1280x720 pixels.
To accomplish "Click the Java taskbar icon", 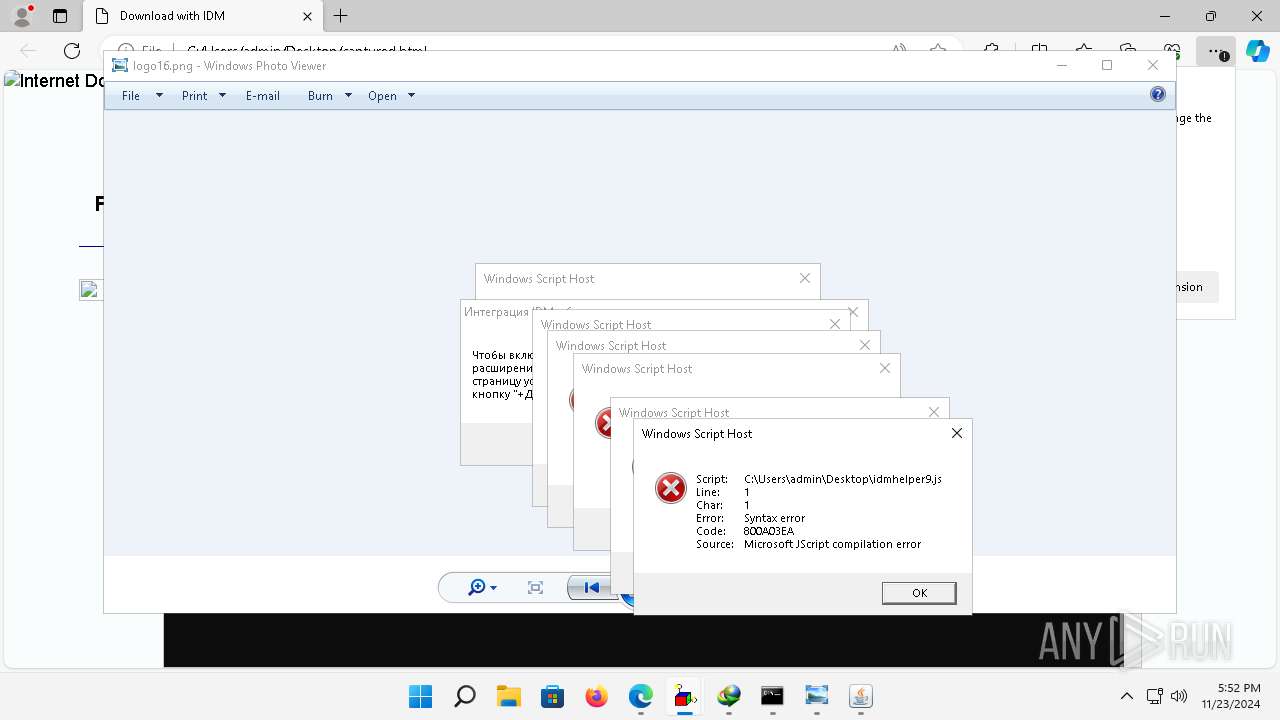I will pyautogui.click(x=861, y=696).
